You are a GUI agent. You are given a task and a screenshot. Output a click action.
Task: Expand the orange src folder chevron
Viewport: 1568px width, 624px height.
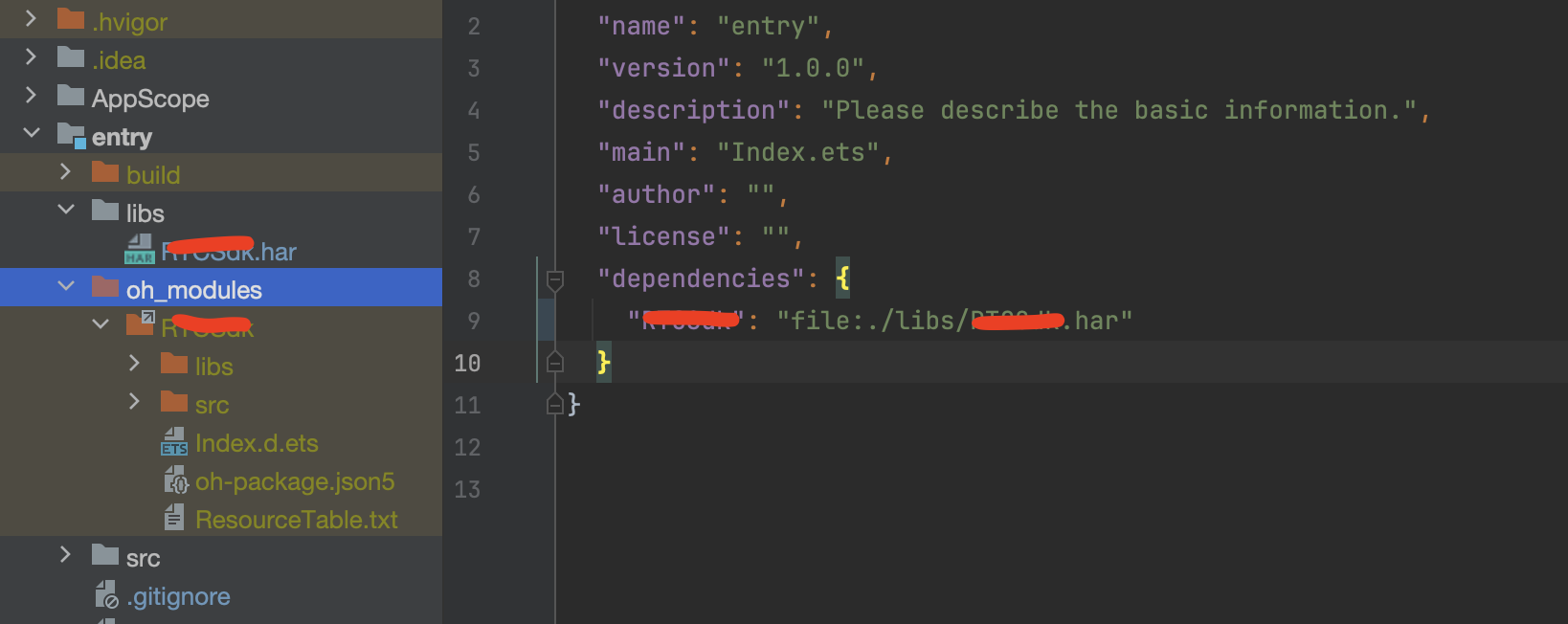point(134,401)
